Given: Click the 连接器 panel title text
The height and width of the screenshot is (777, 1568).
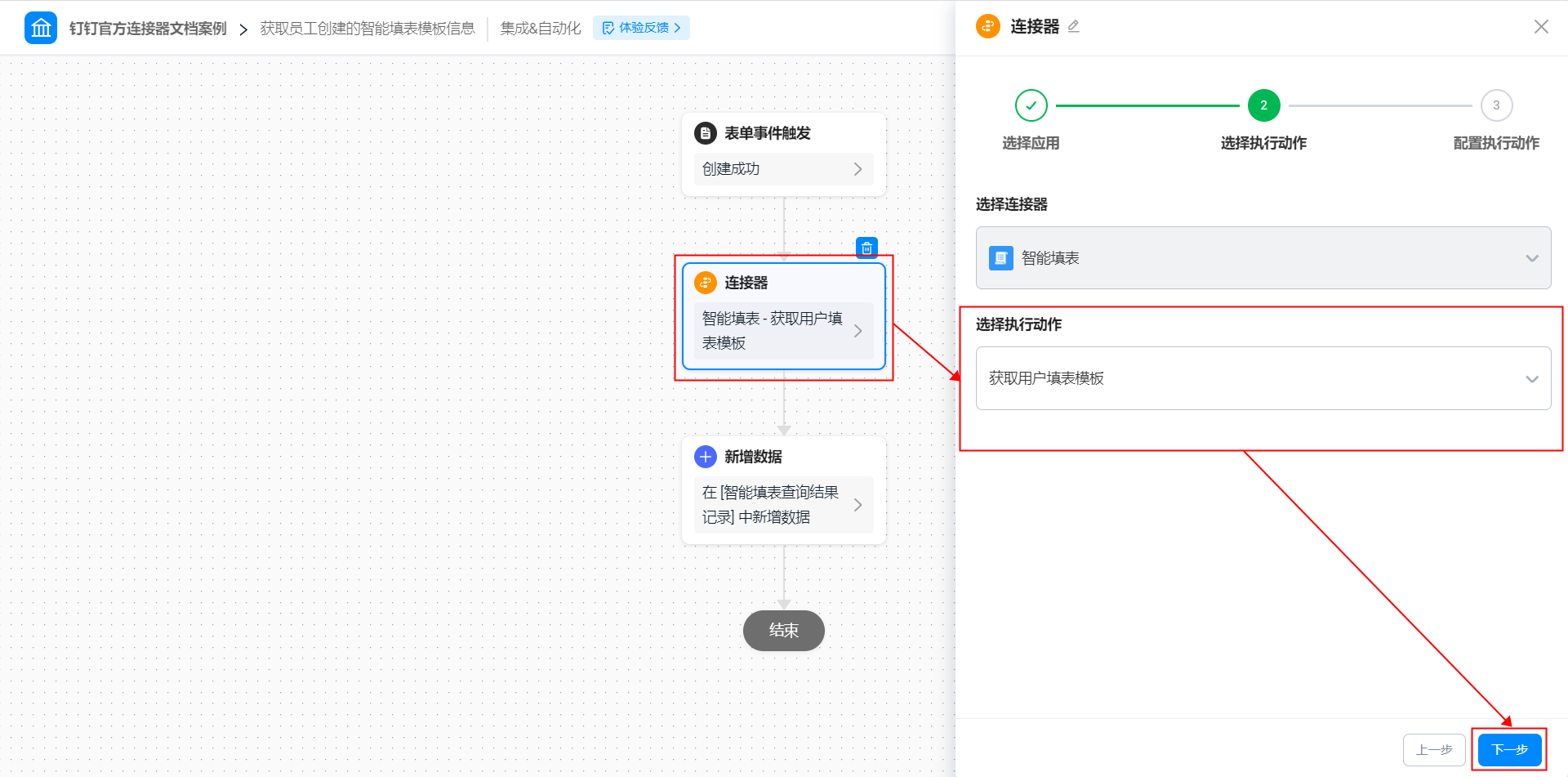Looking at the screenshot, I should [x=1035, y=27].
